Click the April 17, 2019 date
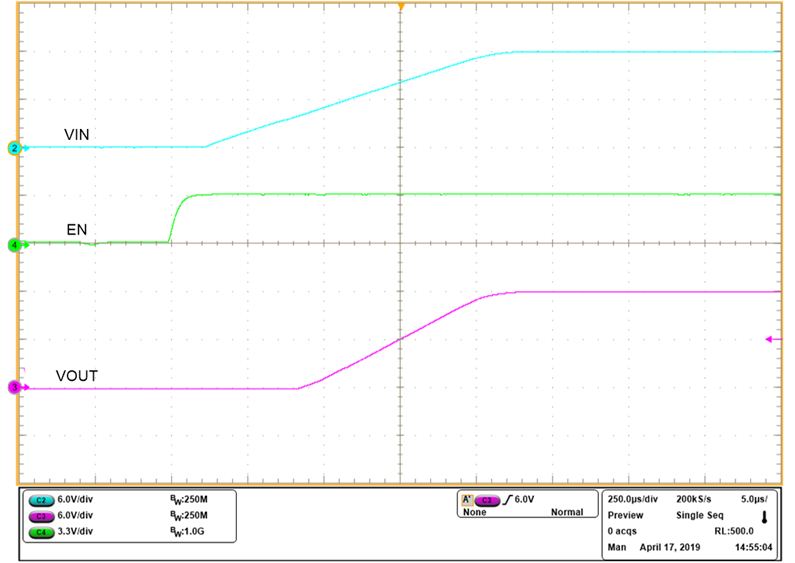The width and height of the screenshot is (795, 563). 670,548
